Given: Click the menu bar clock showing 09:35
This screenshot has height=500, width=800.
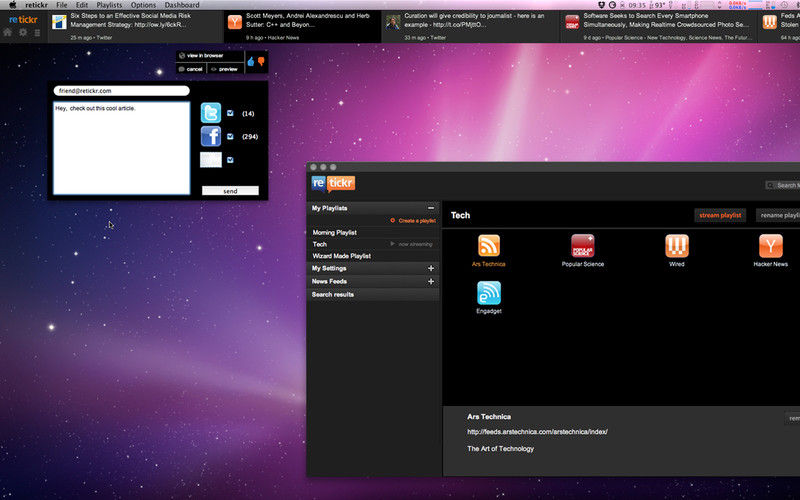Looking at the screenshot, I should 636,5.
